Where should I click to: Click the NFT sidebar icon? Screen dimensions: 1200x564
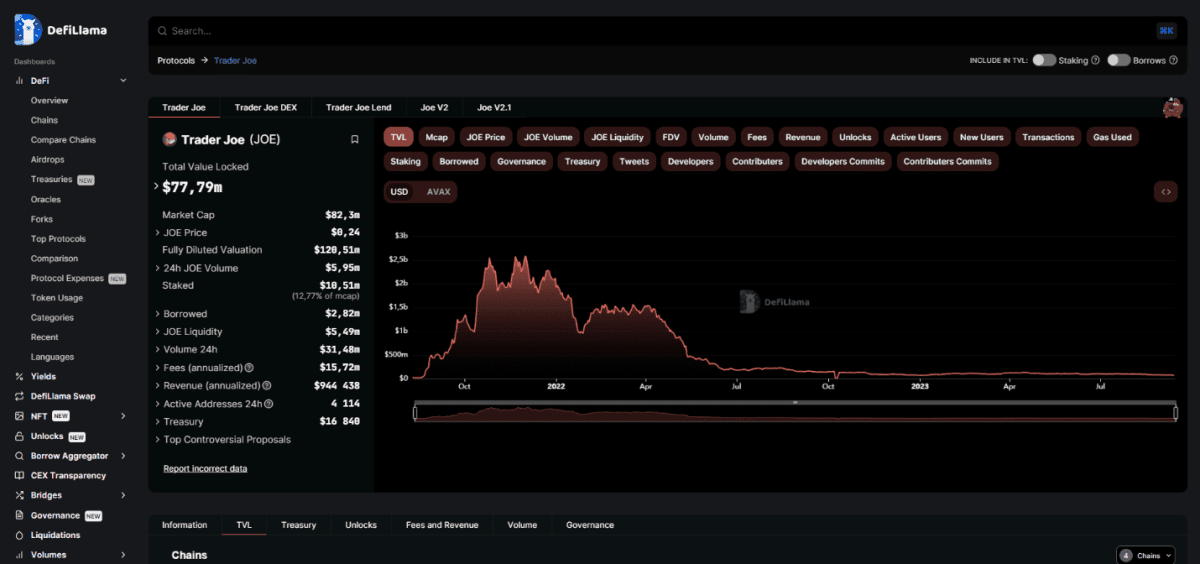(20, 416)
